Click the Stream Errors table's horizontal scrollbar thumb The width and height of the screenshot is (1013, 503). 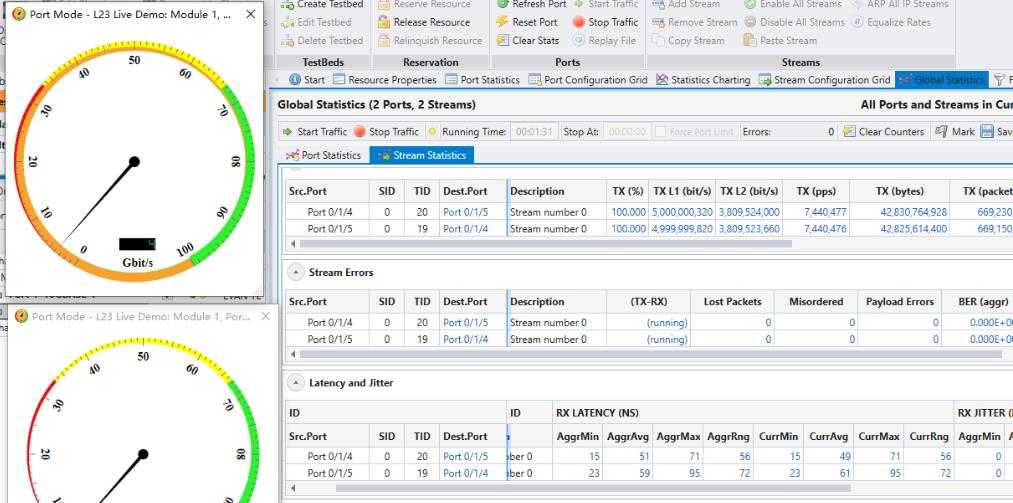[x=651, y=354]
